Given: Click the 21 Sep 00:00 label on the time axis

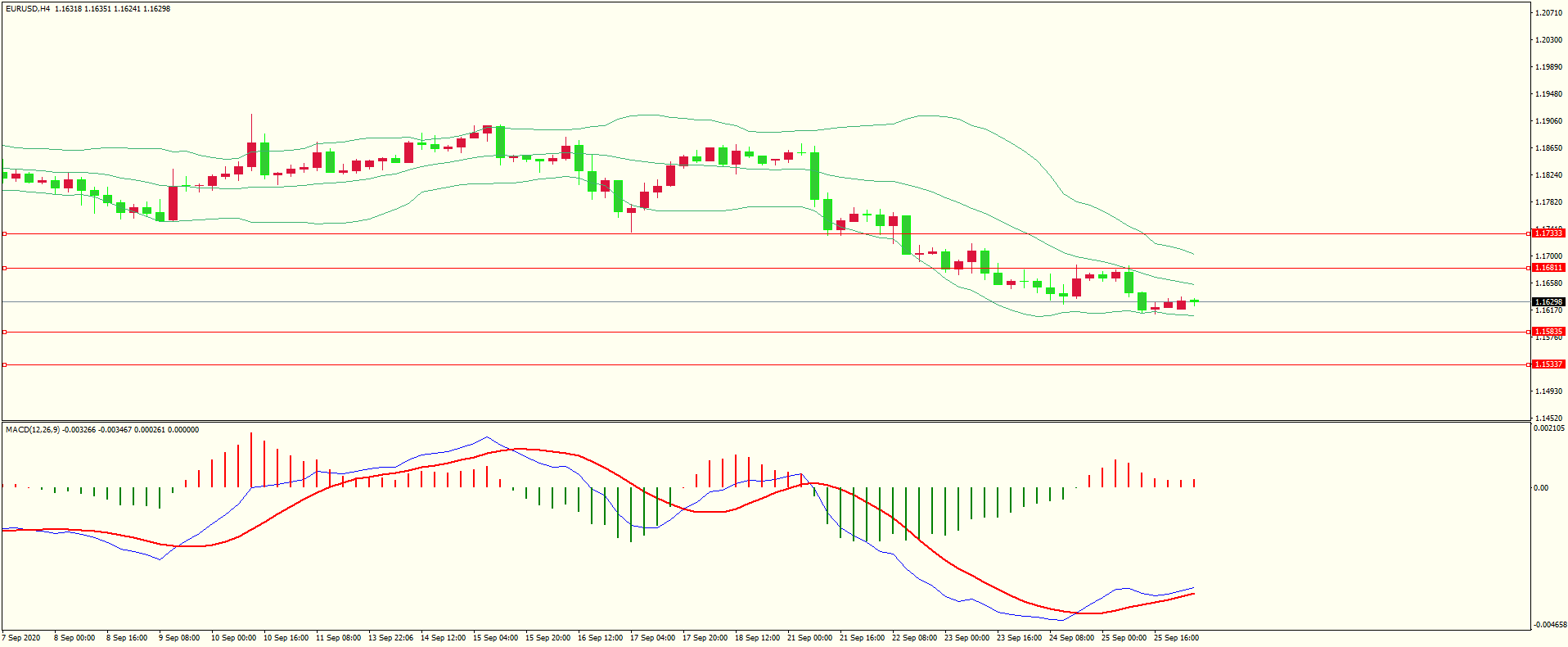Looking at the screenshot, I should click(809, 638).
